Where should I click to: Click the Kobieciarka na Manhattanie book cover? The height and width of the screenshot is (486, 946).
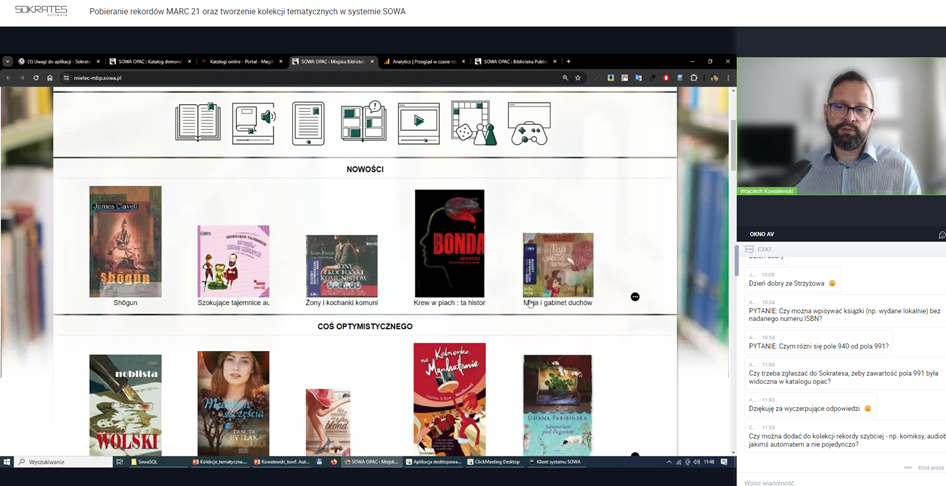coord(449,399)
